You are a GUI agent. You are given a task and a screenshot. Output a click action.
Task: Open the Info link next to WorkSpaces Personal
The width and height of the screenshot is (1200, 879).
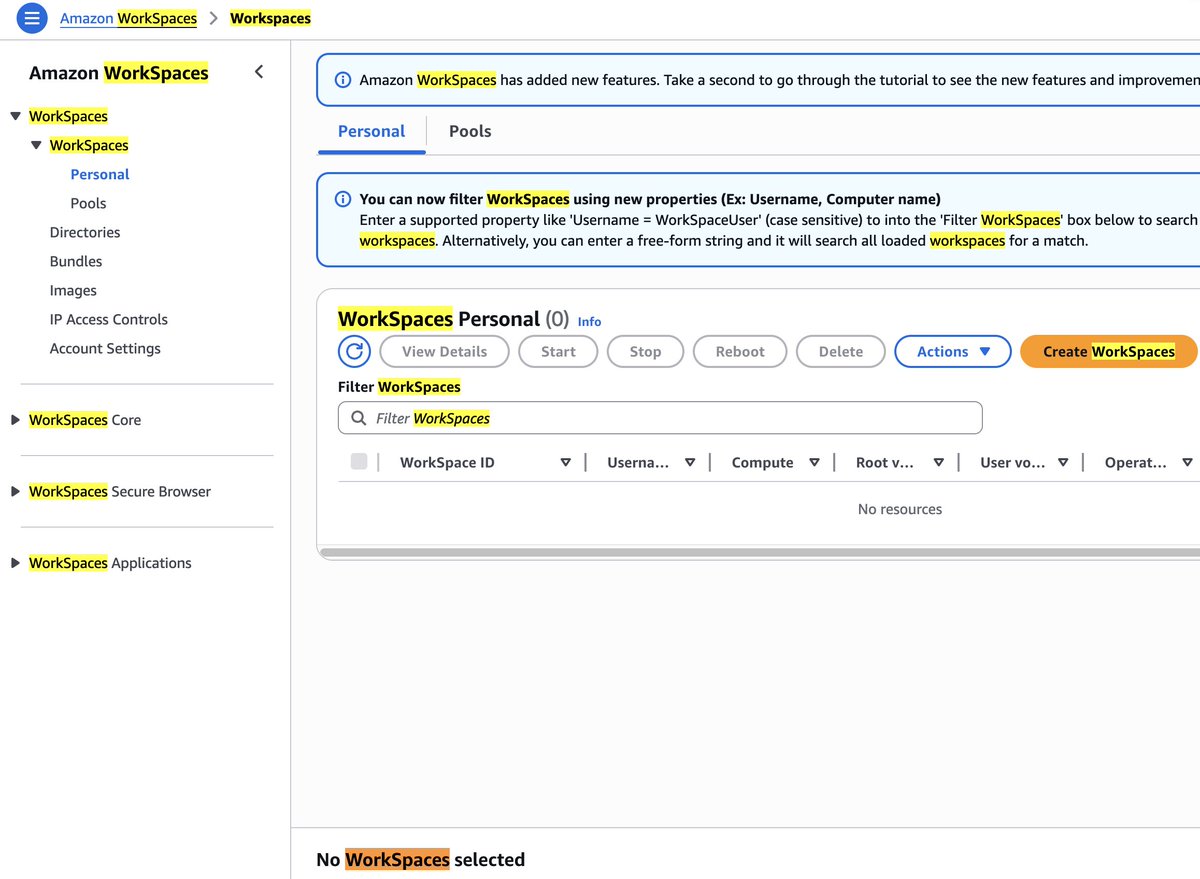point(589,322)
